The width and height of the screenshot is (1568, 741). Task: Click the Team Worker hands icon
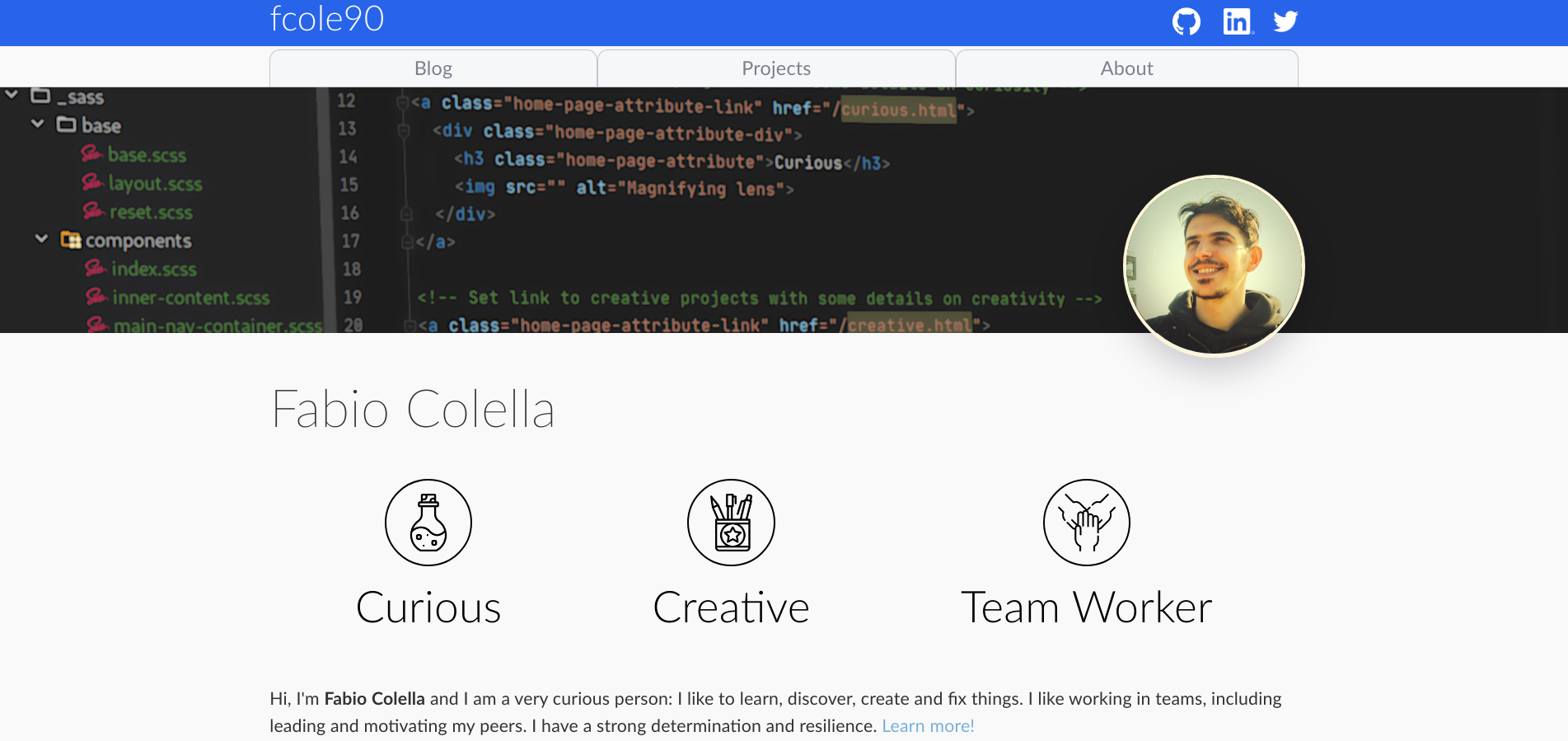[x=1087, y=523]
